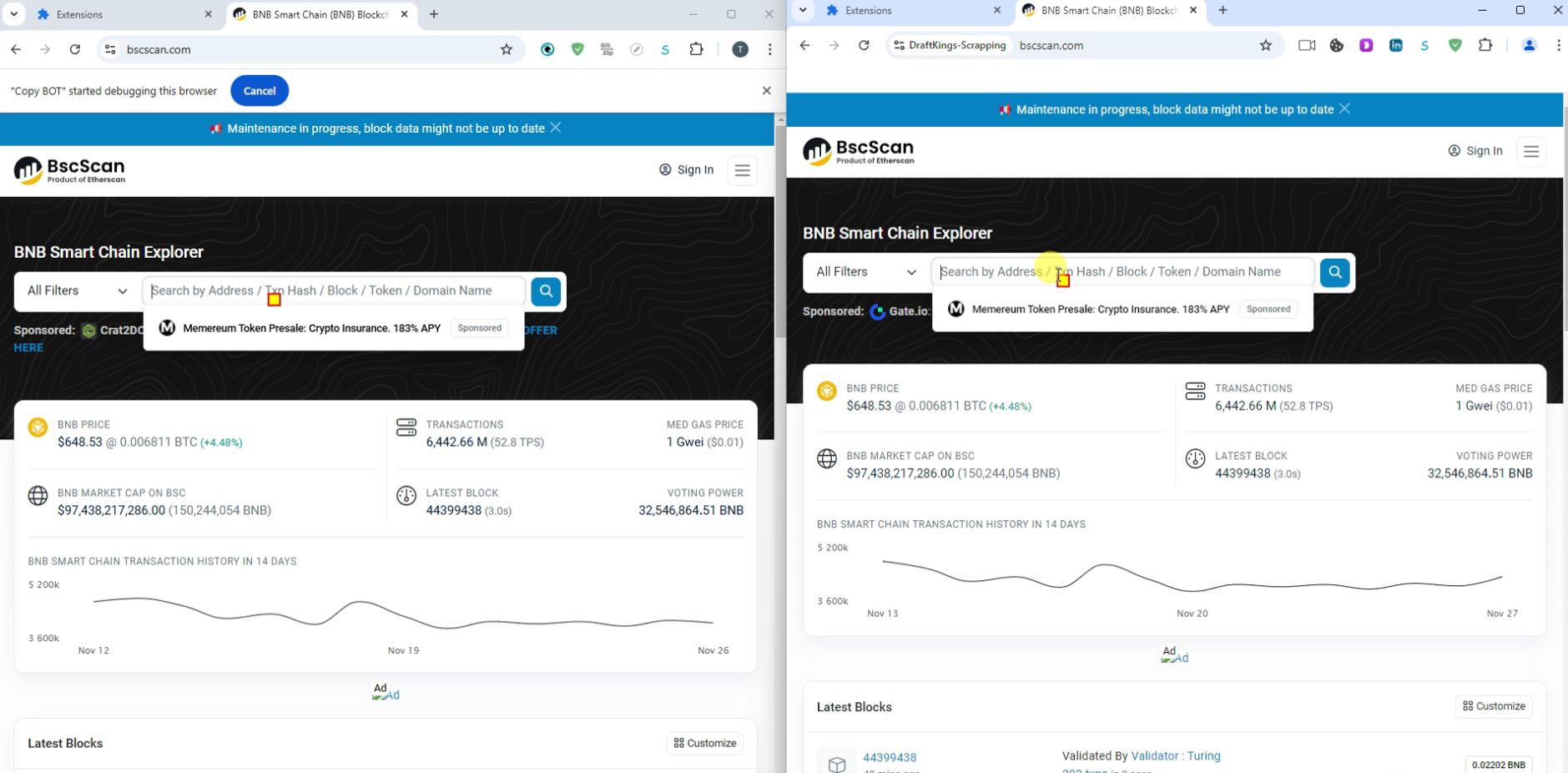Viewport: 1568px width, 773px height.
Task: Focus the search input in left window
Action: click(334, 291)
